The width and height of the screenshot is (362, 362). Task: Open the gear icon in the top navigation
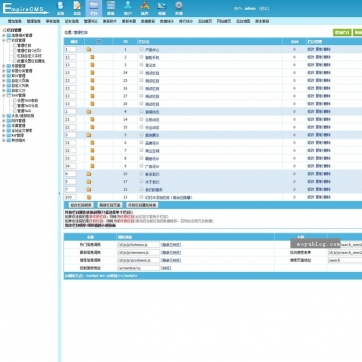(x=179, y=8)
